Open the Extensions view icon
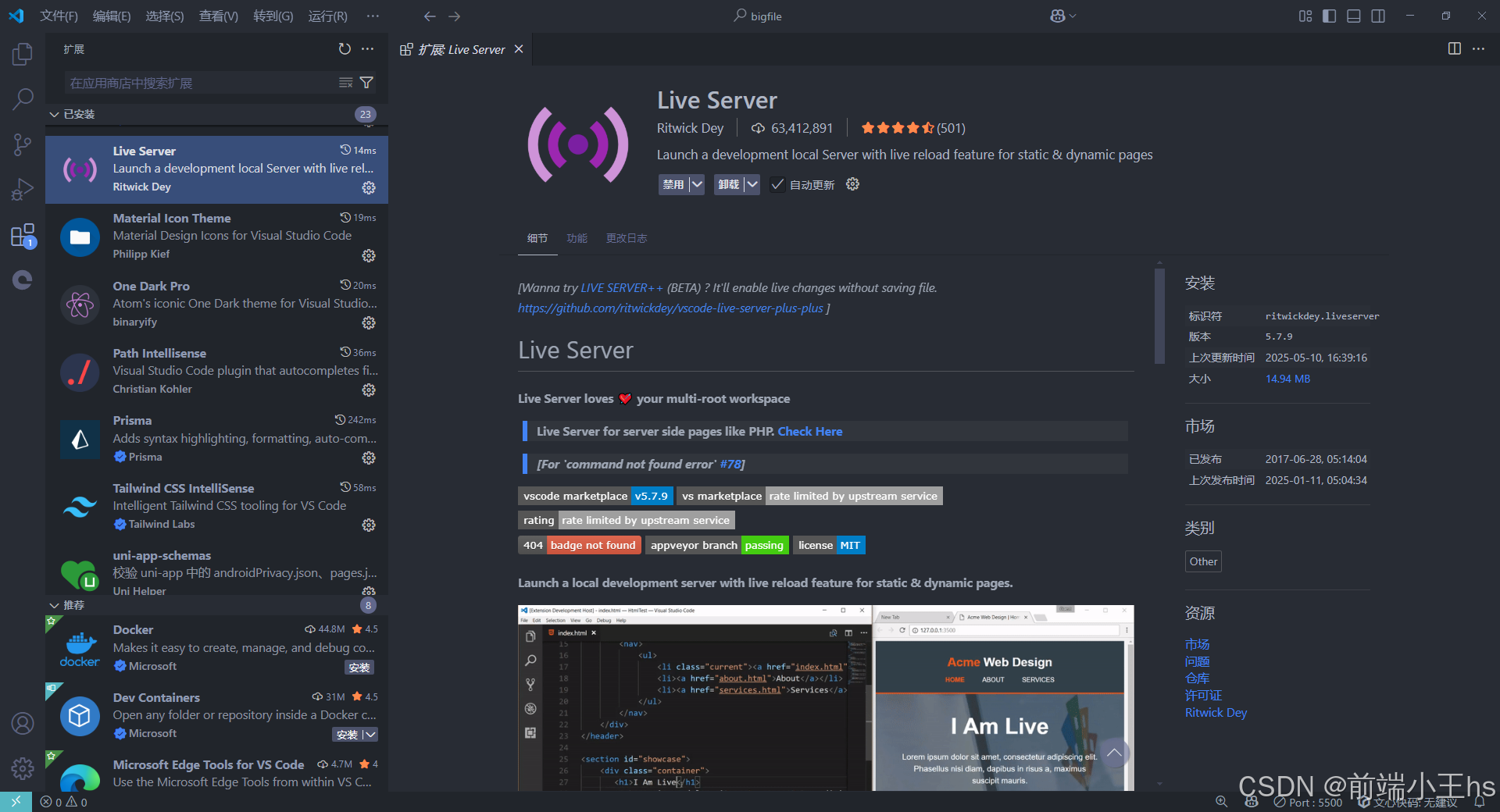Image resolution: width=1500 pixels, height=812 pixels. click(x=23, y=235)
